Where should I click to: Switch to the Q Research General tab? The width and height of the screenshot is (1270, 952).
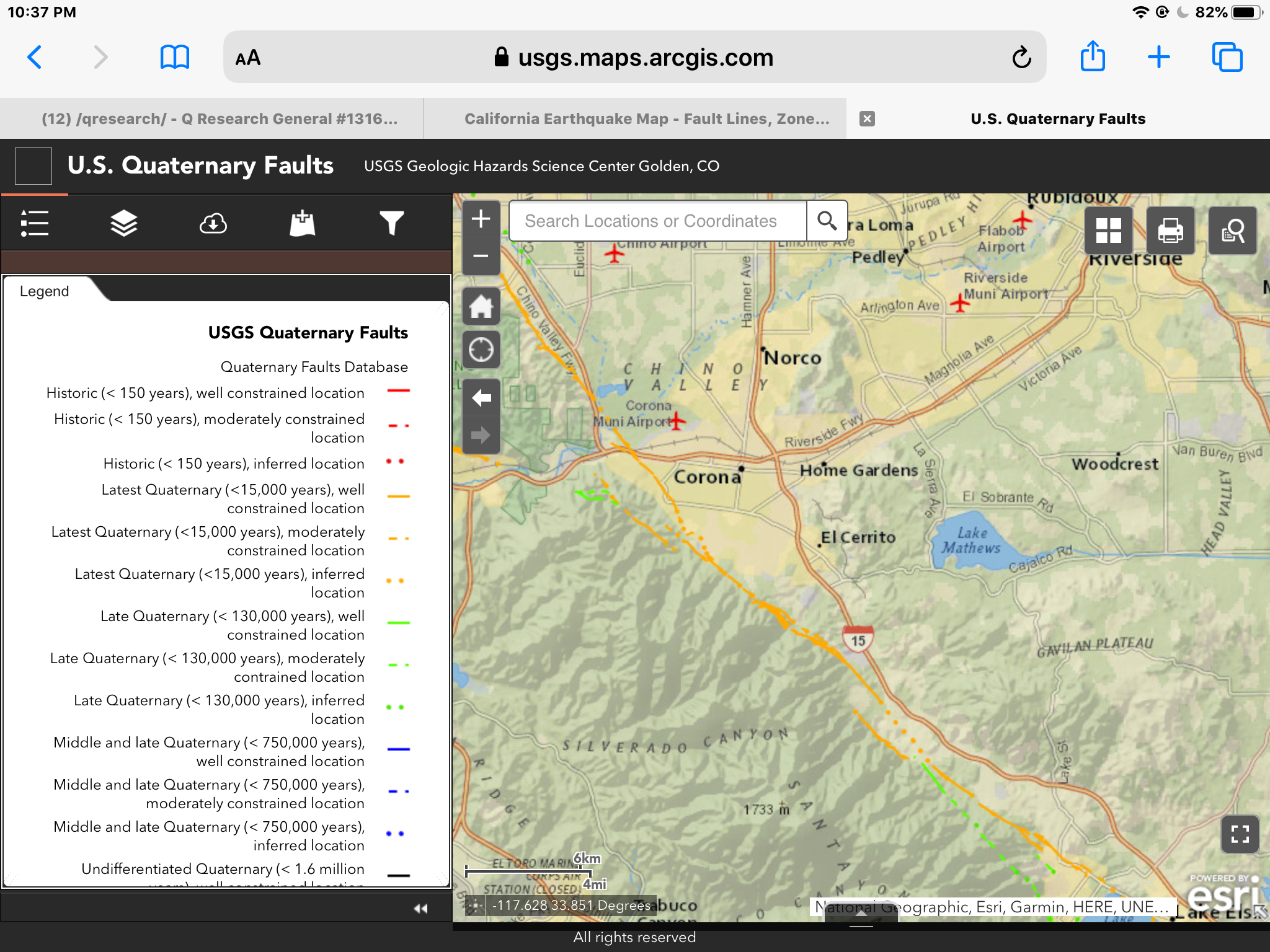tap(220, 118)
